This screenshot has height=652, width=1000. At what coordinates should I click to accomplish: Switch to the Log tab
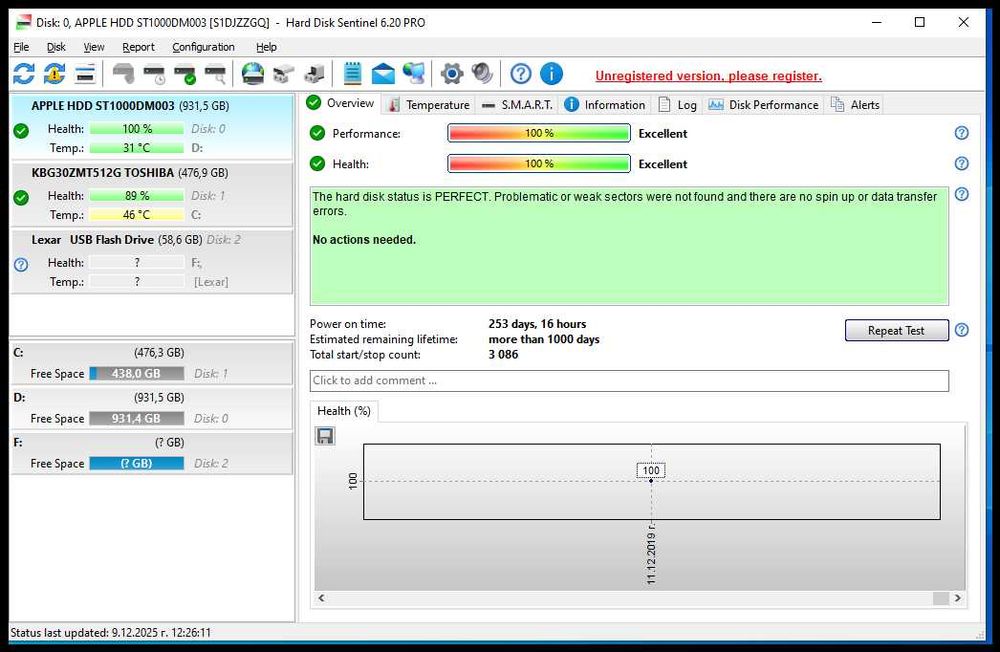677,105
